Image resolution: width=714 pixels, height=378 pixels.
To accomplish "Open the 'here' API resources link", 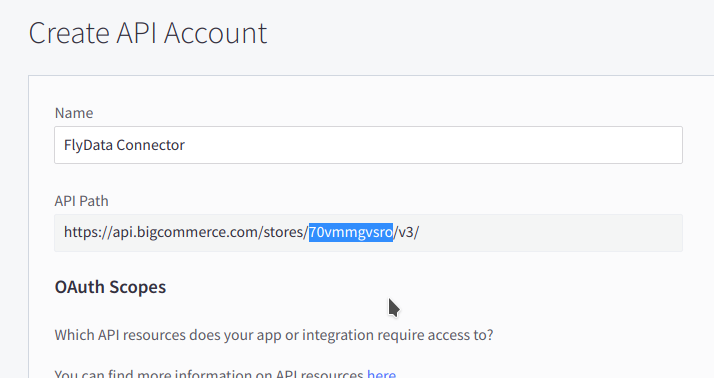I will [381, 374].
